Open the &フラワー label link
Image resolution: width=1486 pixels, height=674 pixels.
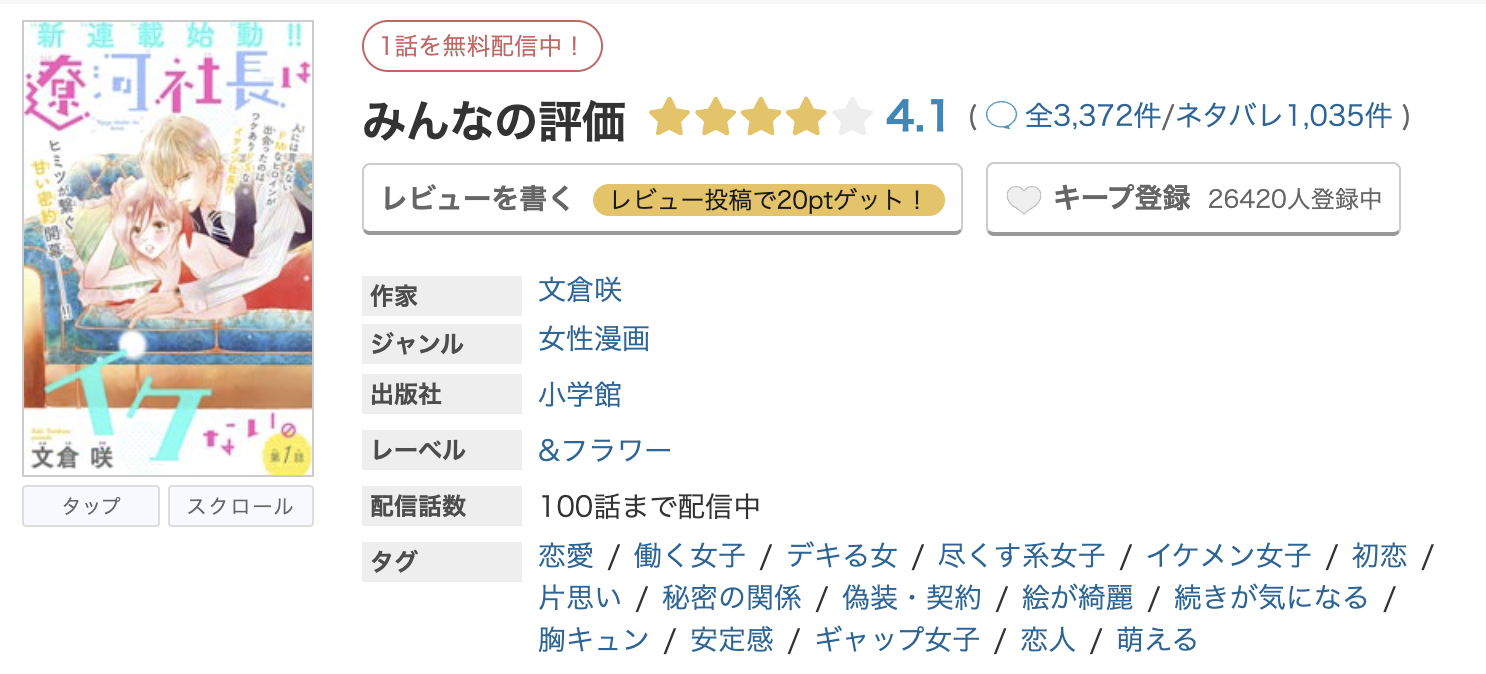click(602, 450)
